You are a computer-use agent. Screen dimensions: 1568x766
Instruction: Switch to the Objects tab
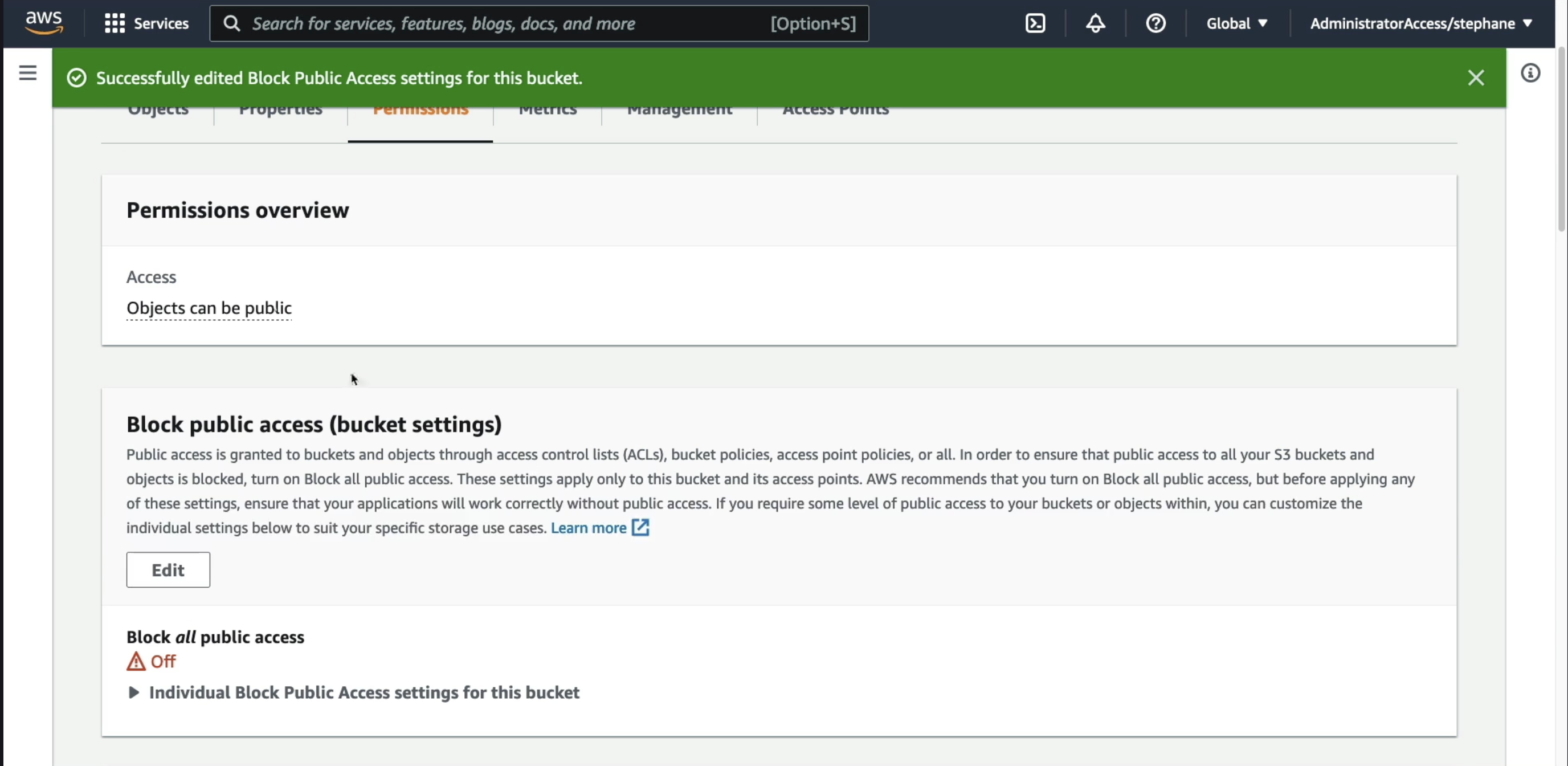[158, 112]
